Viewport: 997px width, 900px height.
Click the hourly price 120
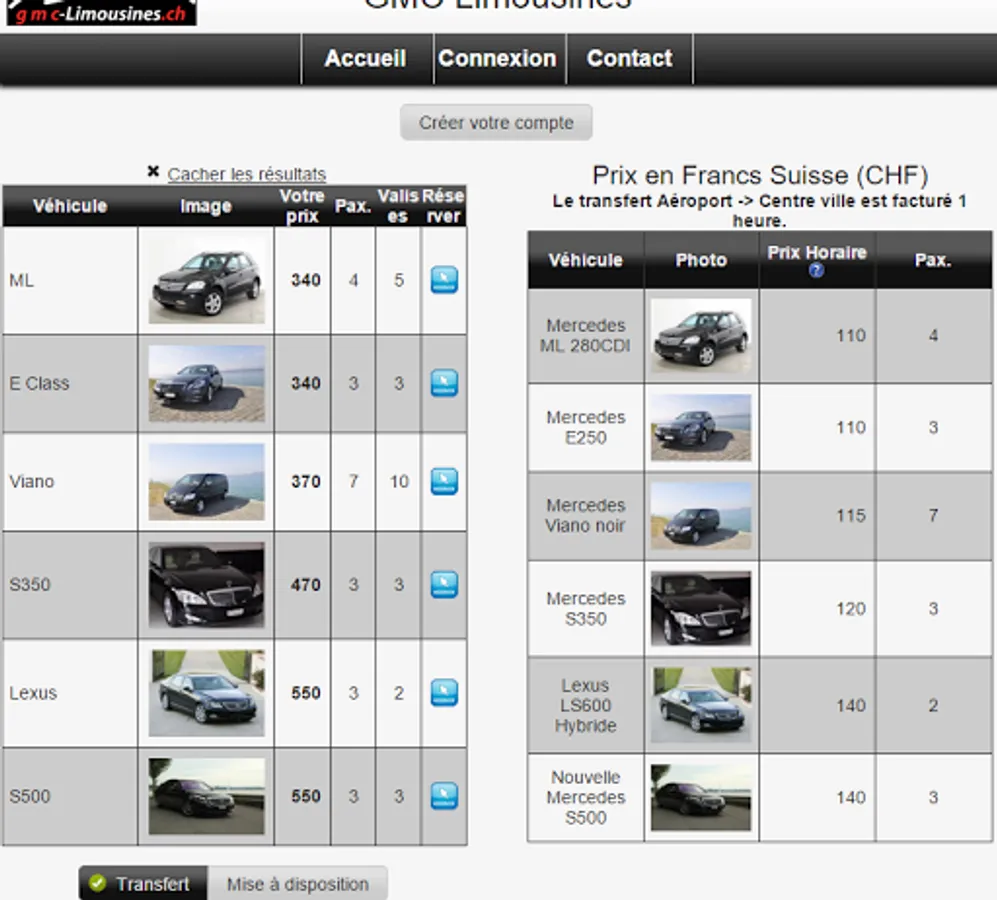pyautogui.click(x=851, y=609)
